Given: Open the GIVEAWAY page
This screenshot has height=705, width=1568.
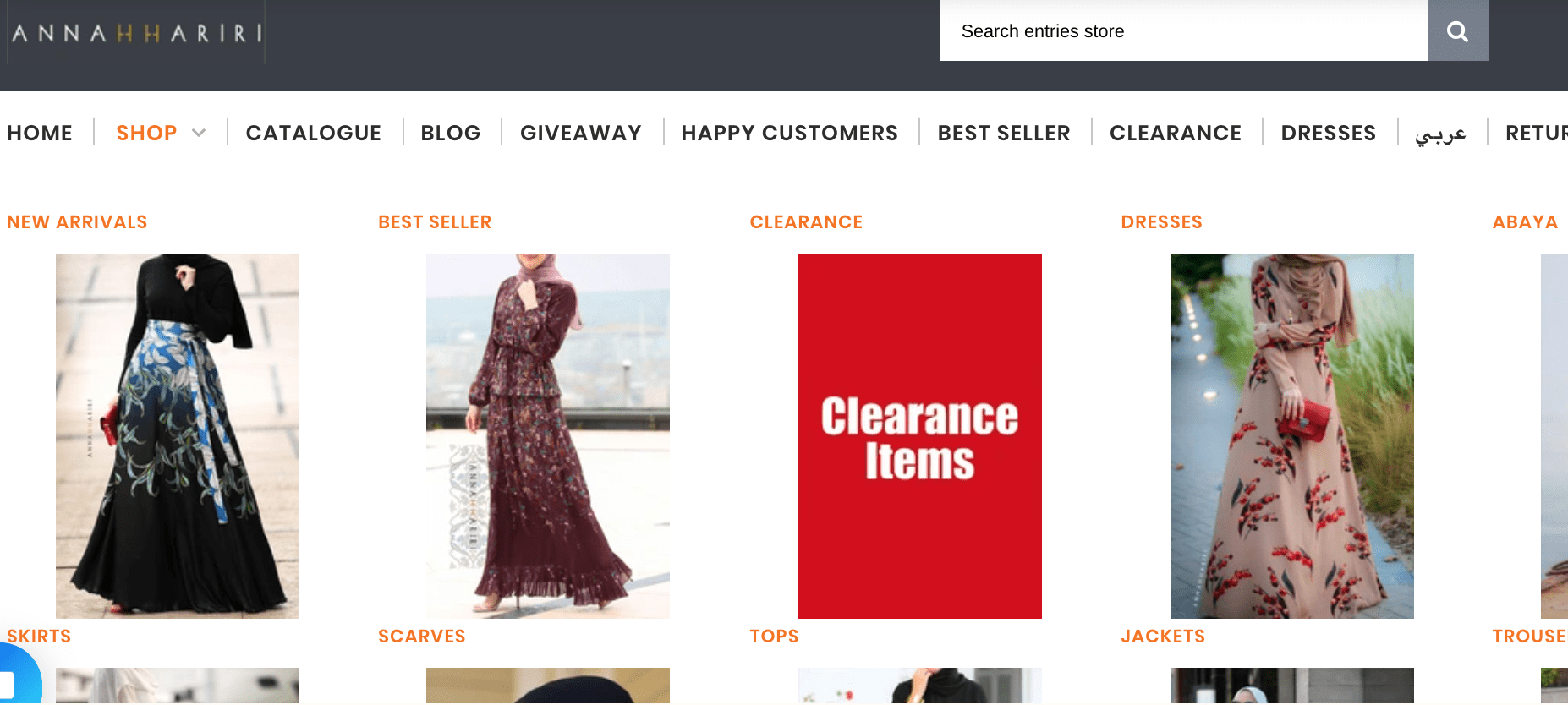Looking at the screenshot, I should 579,133.
